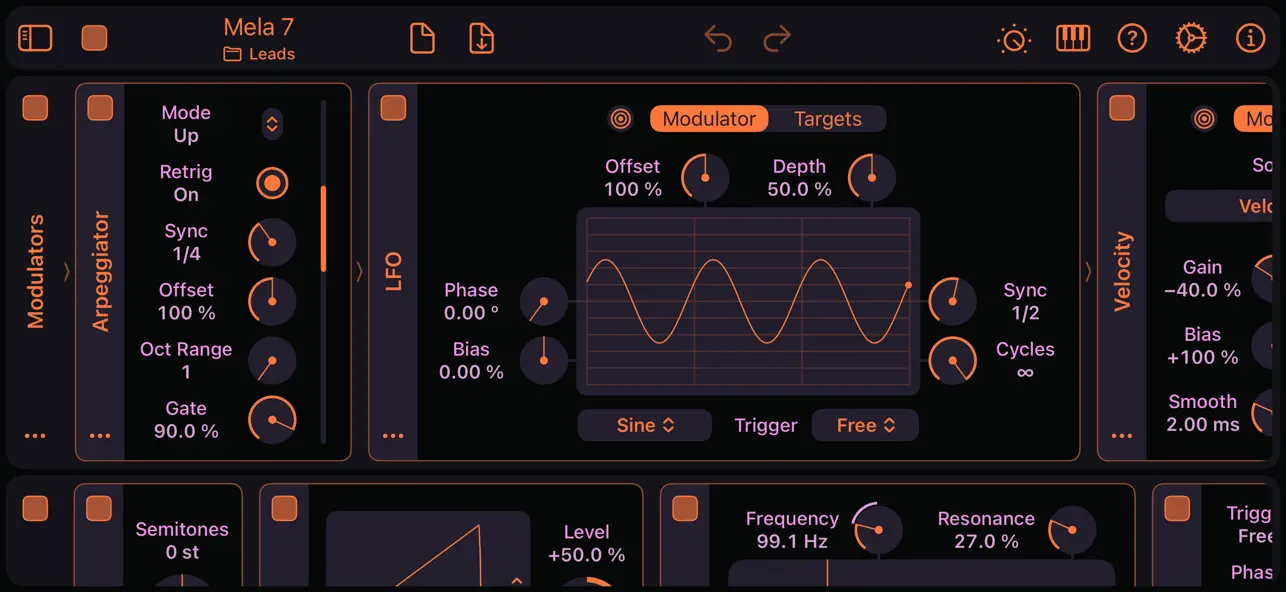This screenshot has height=592, width=1286.
Task: Open the settings gear icon
Action: (x=1191, y=38)
